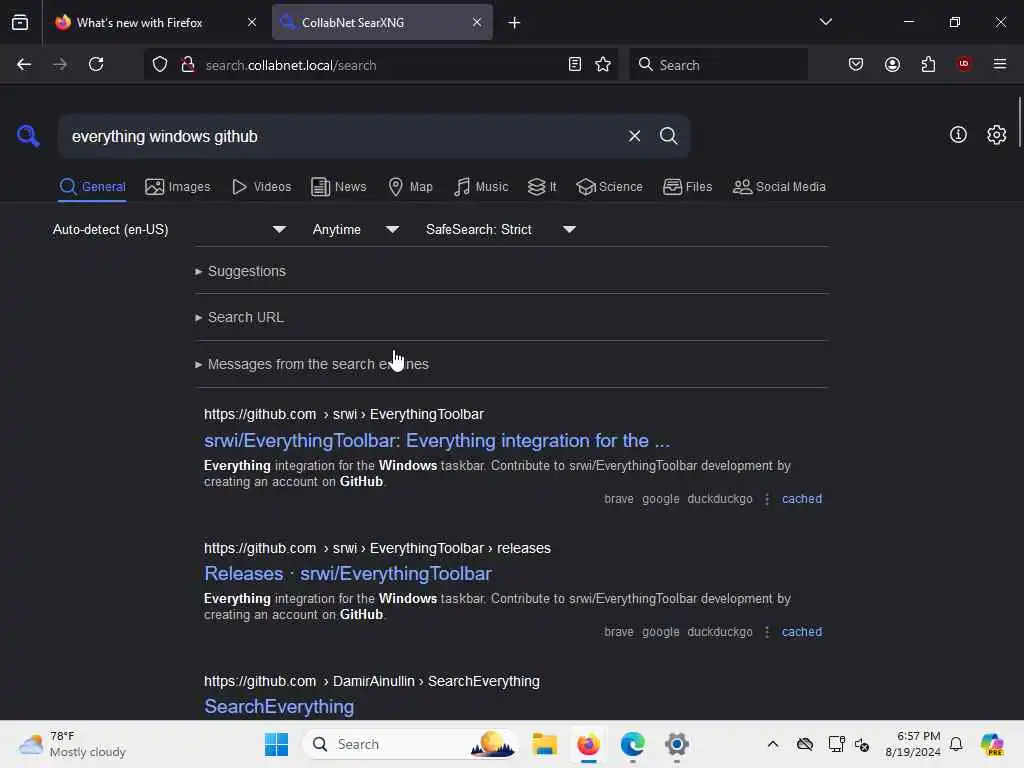Open the Anytime time range dropdown
Viewport: 1024px width, 768px height.
tap(355, 229)
